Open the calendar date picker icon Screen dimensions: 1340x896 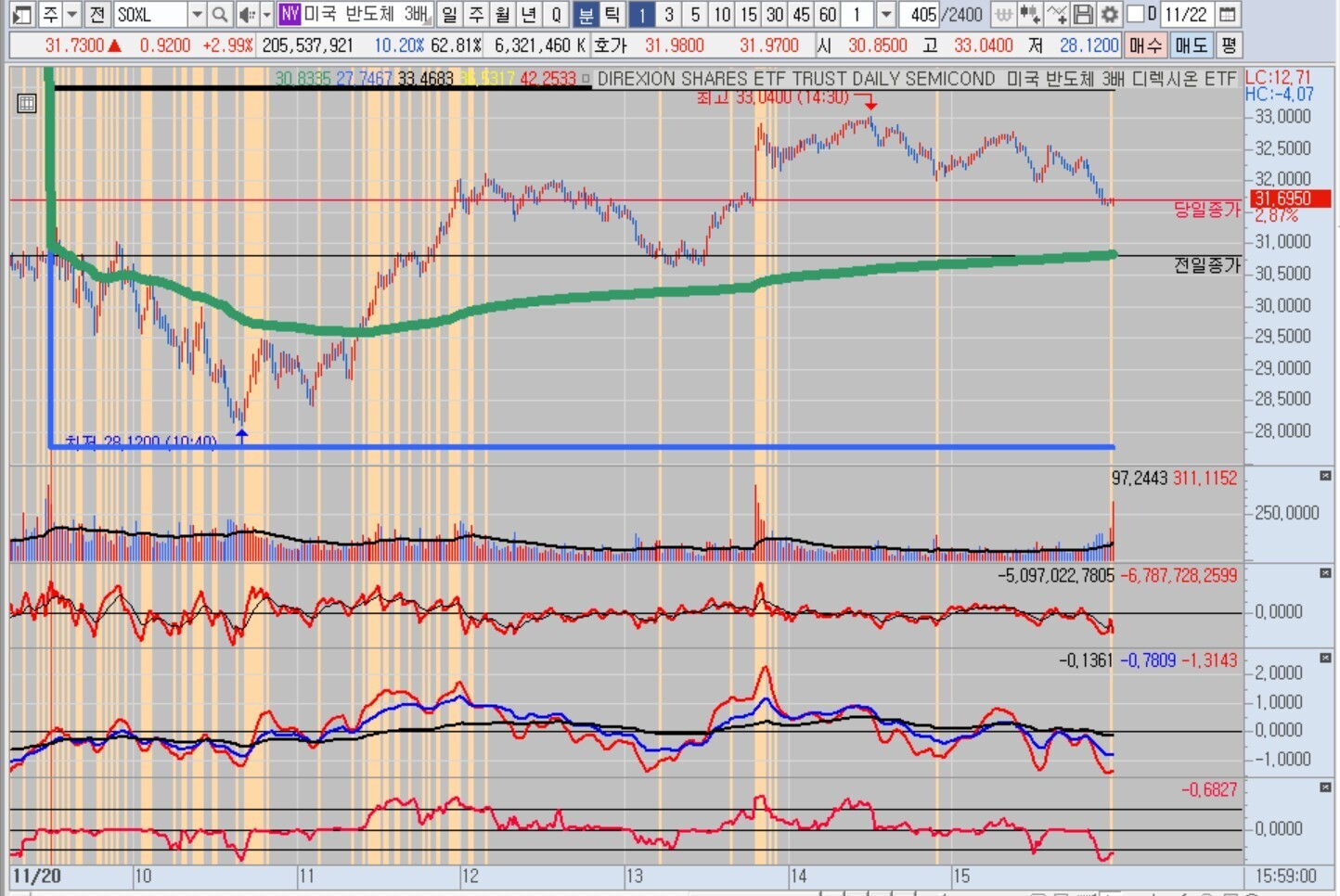1227,14
